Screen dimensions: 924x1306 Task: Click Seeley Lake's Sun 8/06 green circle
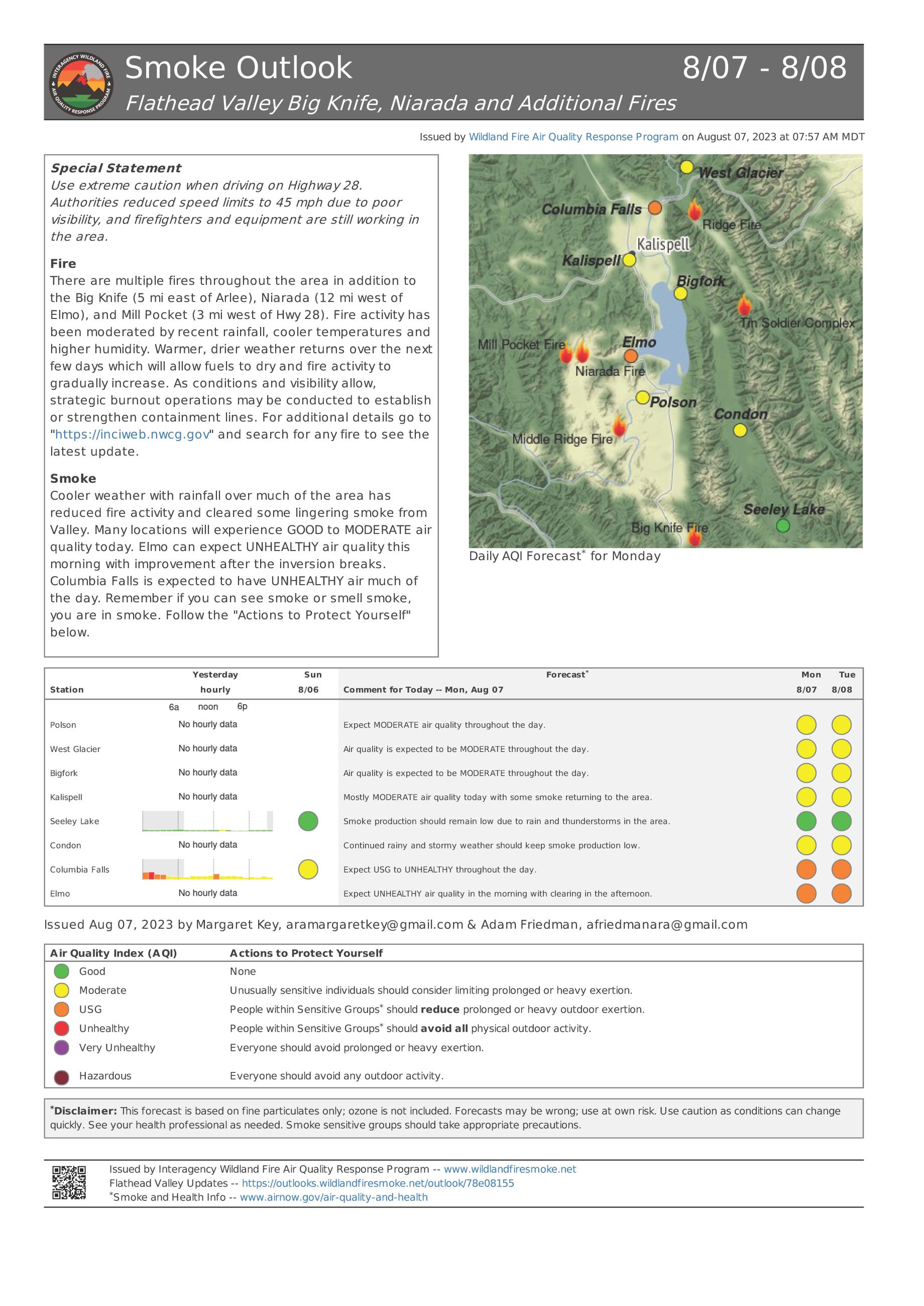[308, 821]
